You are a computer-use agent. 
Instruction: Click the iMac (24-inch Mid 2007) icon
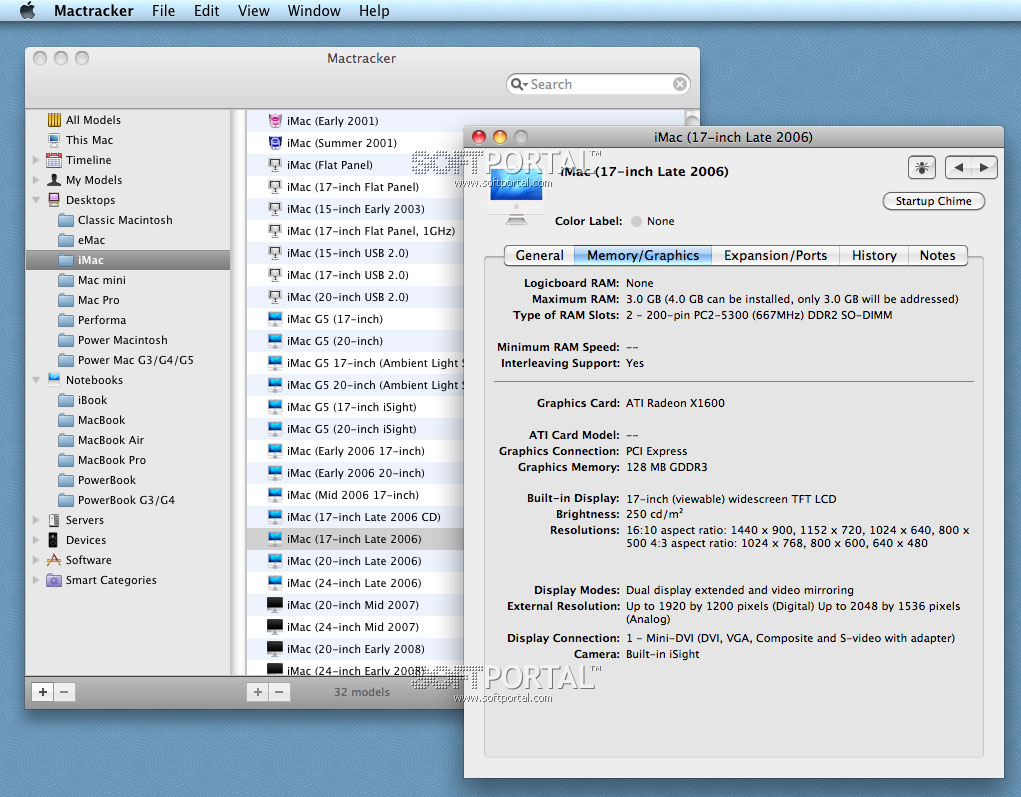point(275,627)
